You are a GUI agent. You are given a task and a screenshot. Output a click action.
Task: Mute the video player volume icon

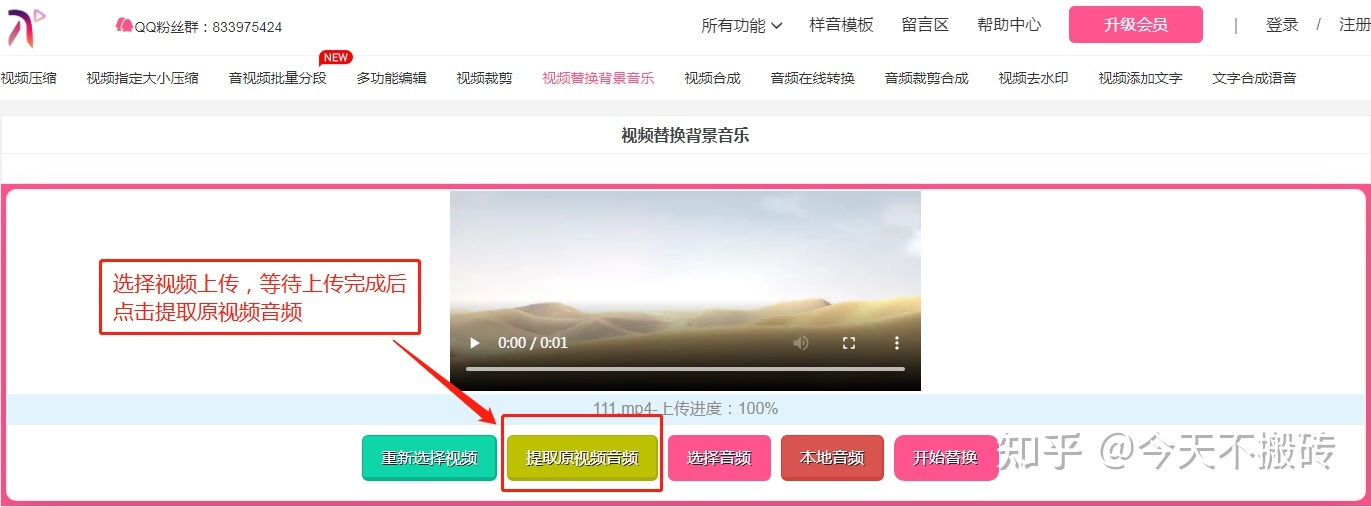pos(801,343)
